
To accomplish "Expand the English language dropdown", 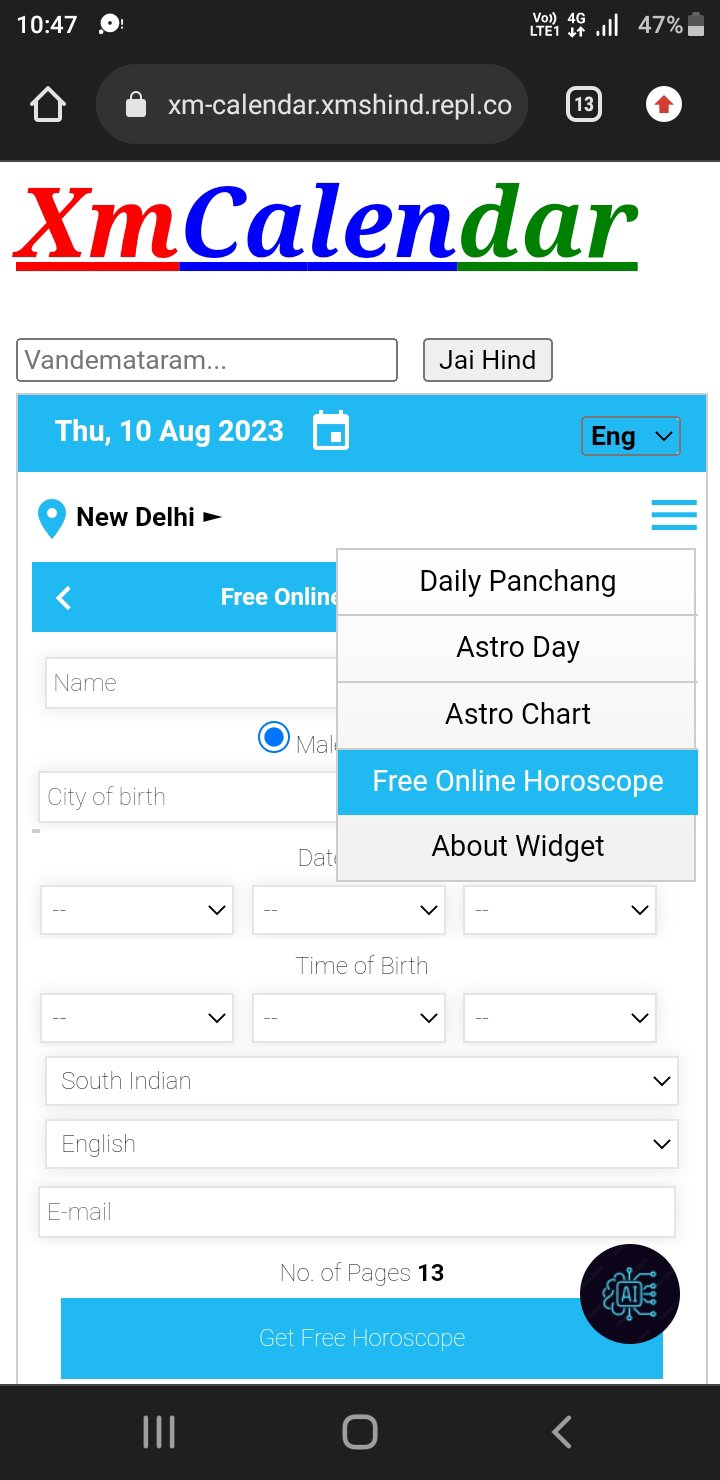I will click(x=361, y=1144).
